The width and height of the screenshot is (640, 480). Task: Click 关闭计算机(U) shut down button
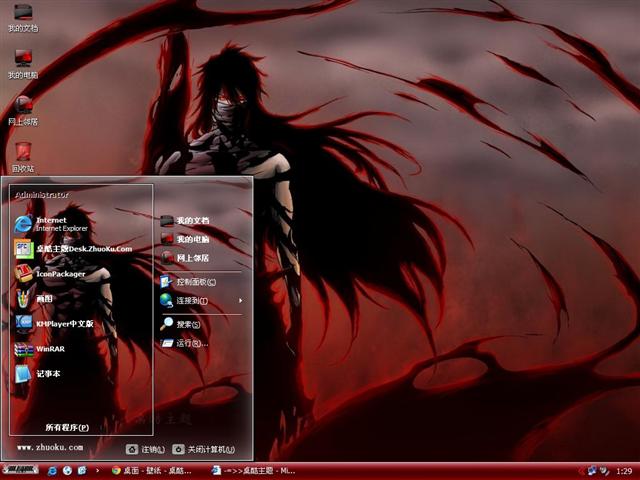point(204,449)
